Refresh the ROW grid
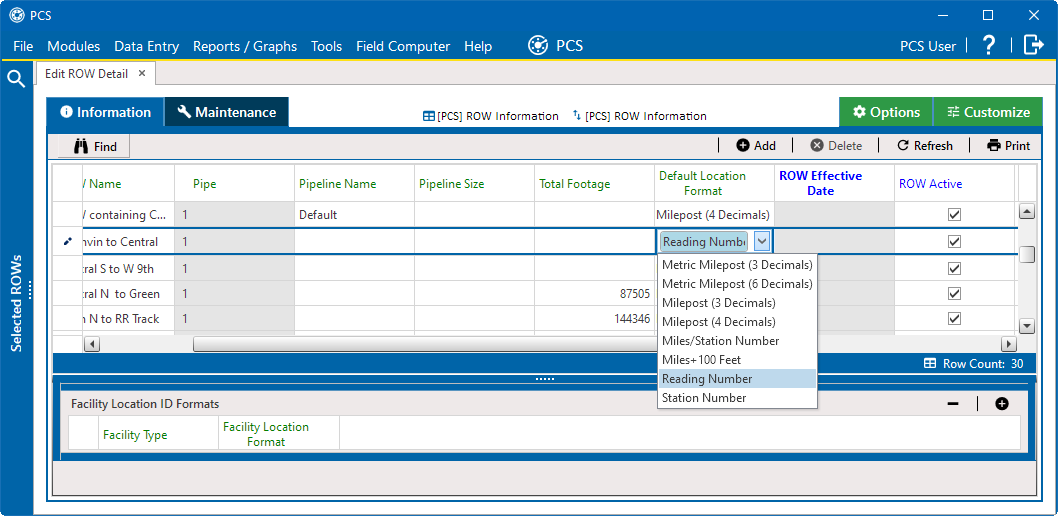This screenshot has width=1058, height=516. tap(924, 146)
